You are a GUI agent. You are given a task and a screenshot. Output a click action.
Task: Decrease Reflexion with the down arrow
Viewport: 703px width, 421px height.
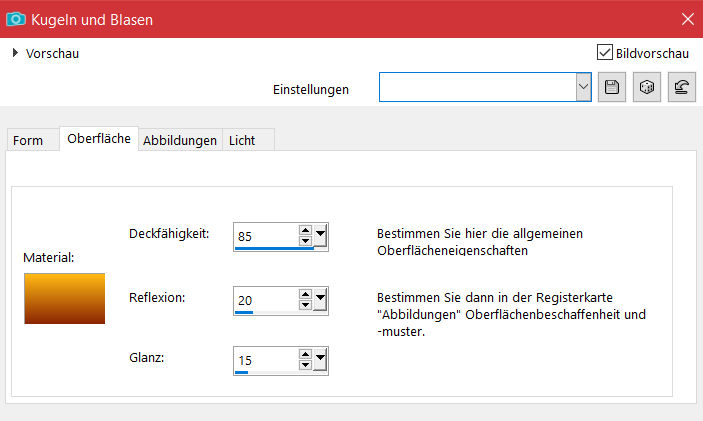point(305,303)
